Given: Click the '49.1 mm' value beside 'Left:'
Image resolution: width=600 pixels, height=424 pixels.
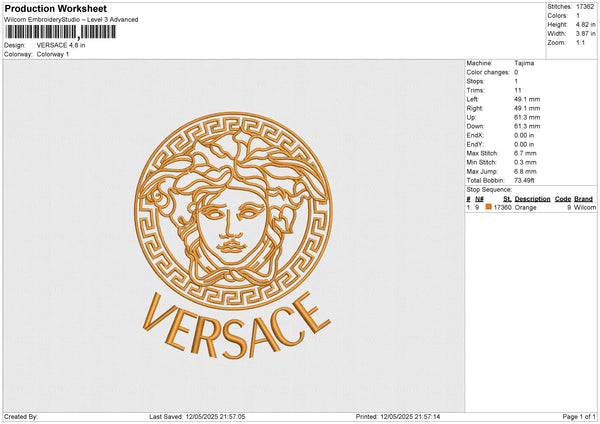Looking at the screenshot, I should 527,99.
